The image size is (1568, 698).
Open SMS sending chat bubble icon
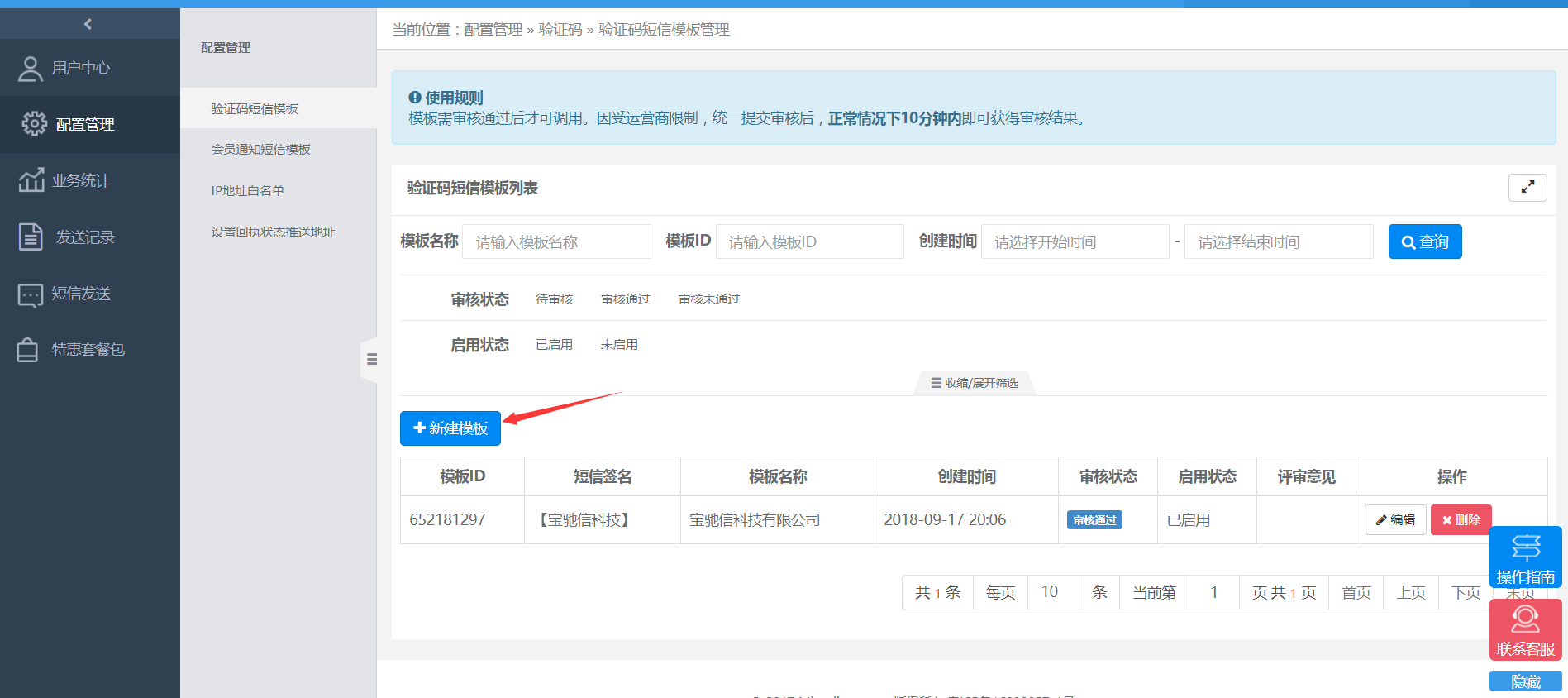coord(31,294)
